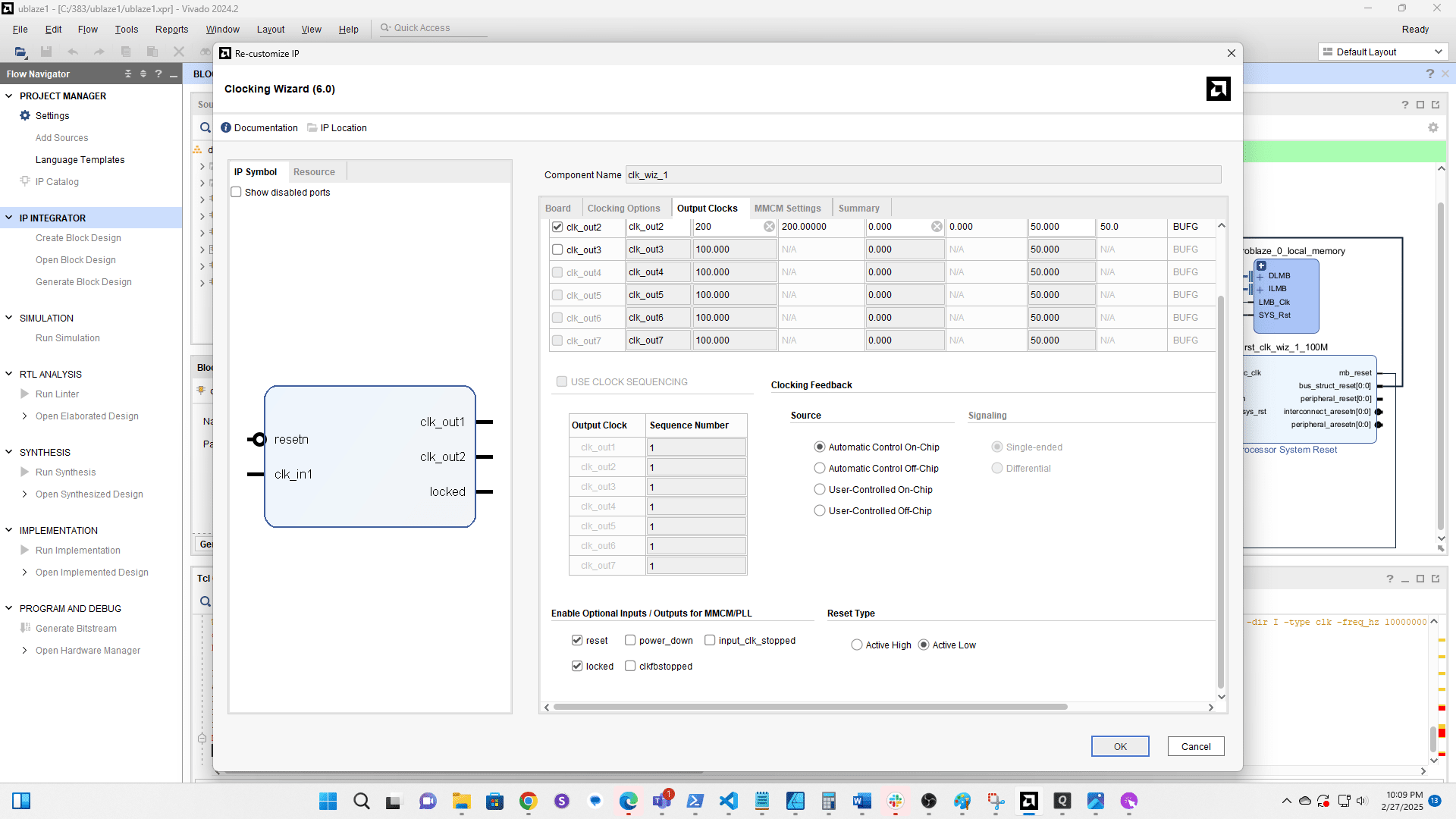This screenshot has height=819, width=1456.
Task: Expand Open Synthesized Design
Action: 24,494
